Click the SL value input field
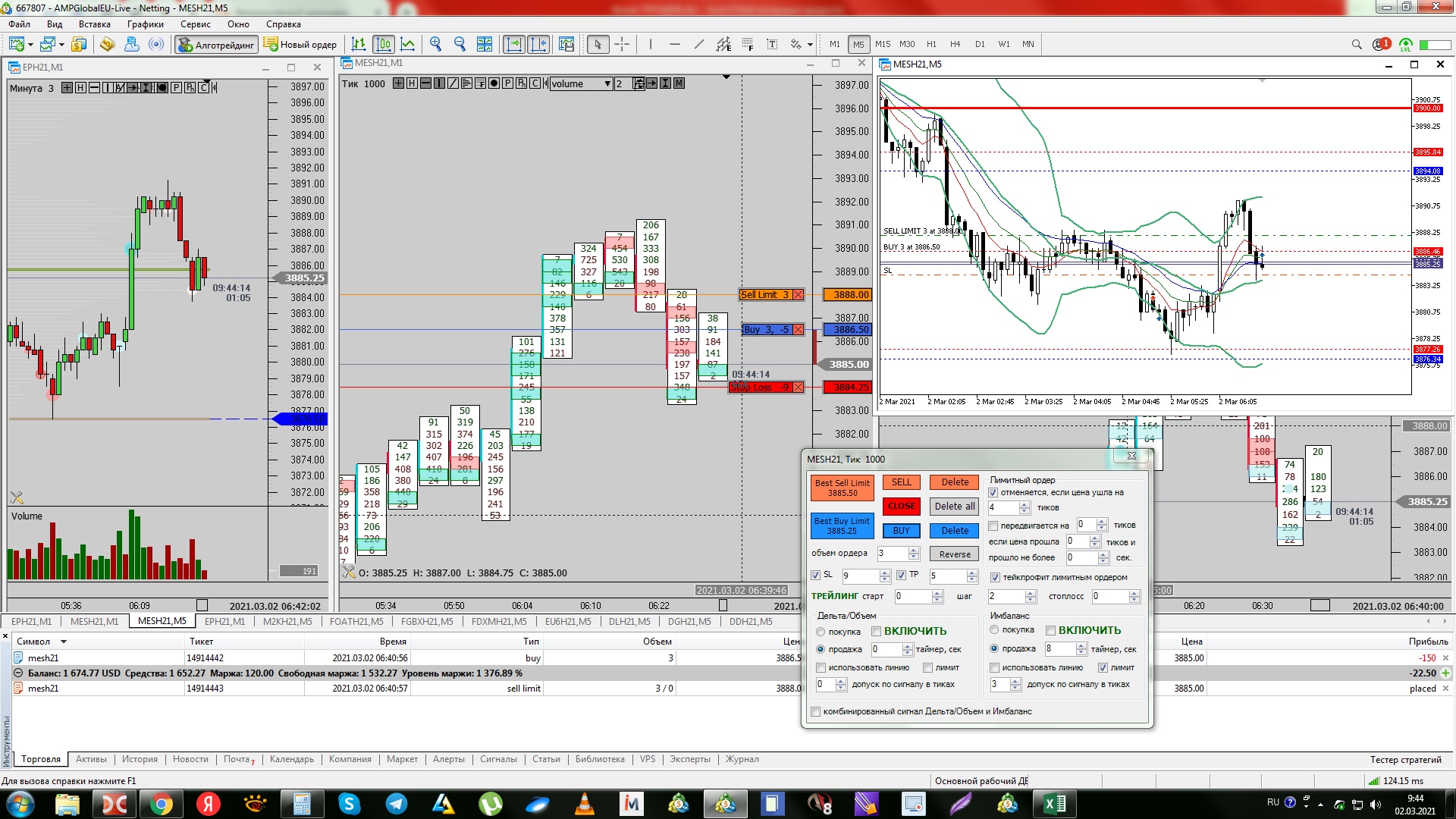Viewport: 1456px width, 819px height. point(859,576)
